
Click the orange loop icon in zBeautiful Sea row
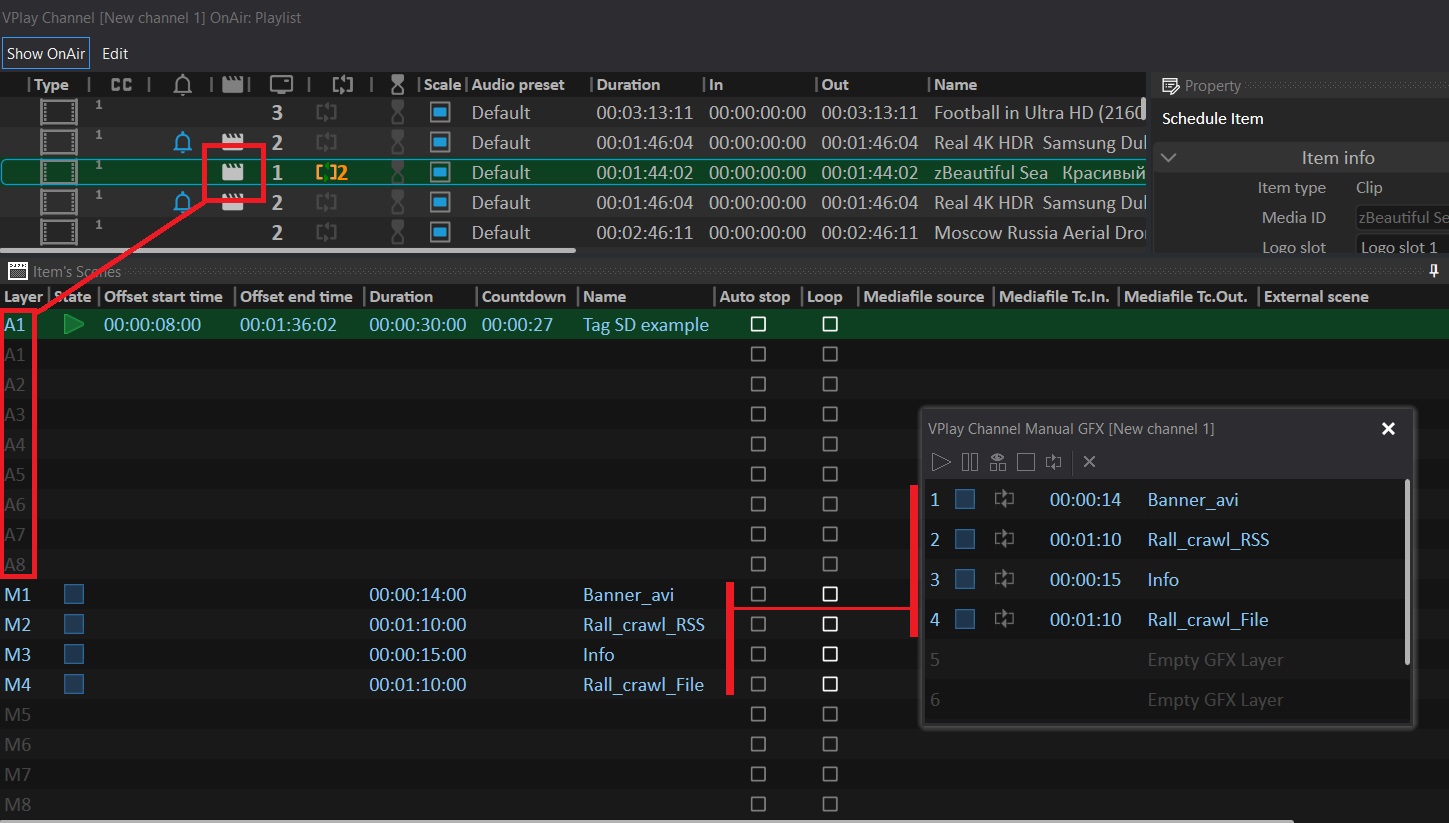tap(332, 172)
